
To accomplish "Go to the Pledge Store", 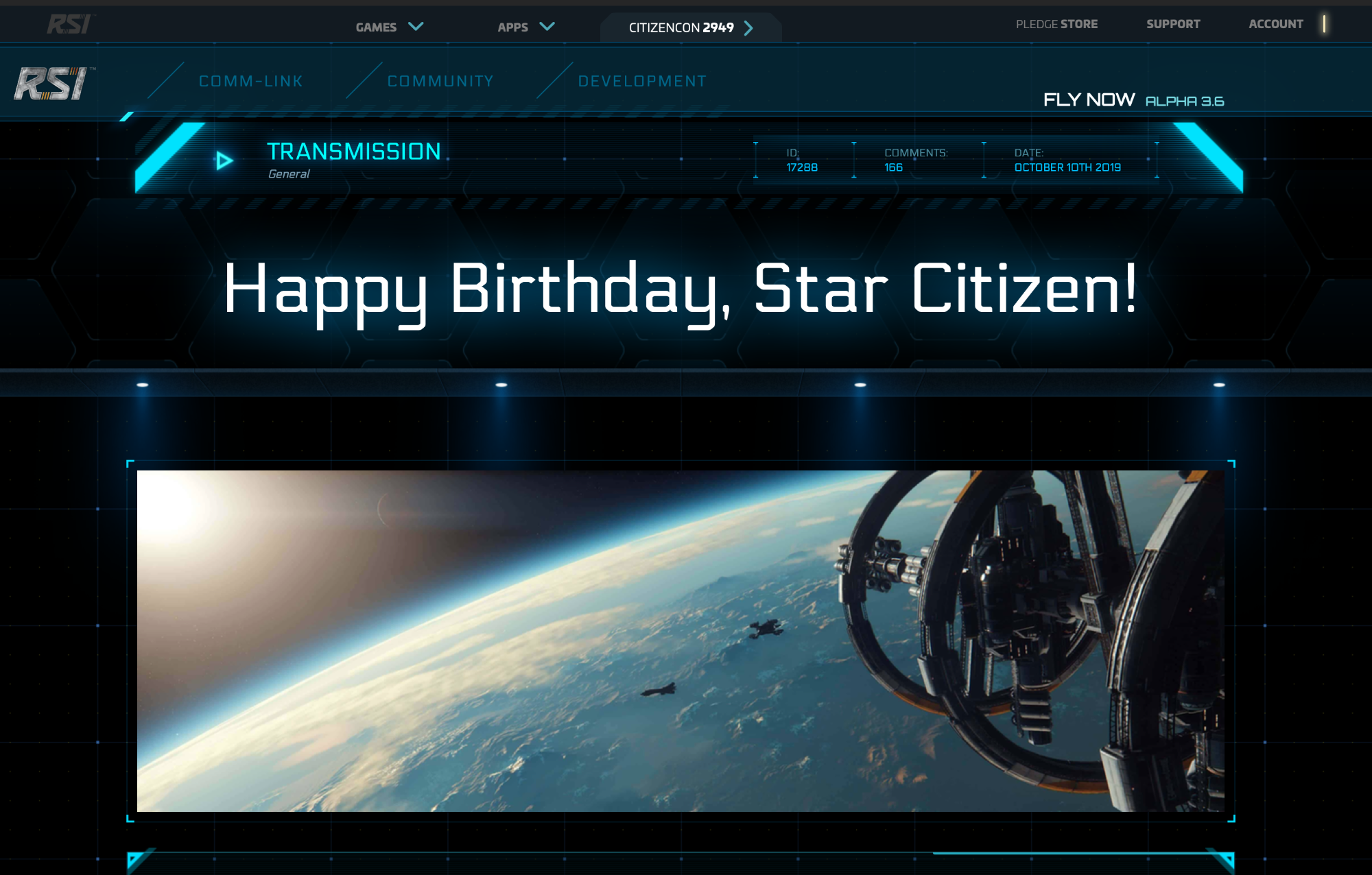I will [x=1056, y=24].
